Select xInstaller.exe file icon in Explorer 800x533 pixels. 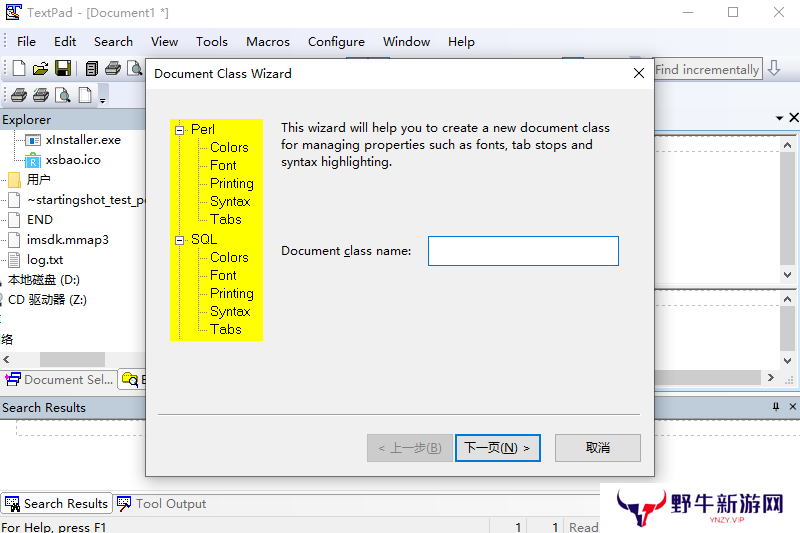click(x=33, y=140)
